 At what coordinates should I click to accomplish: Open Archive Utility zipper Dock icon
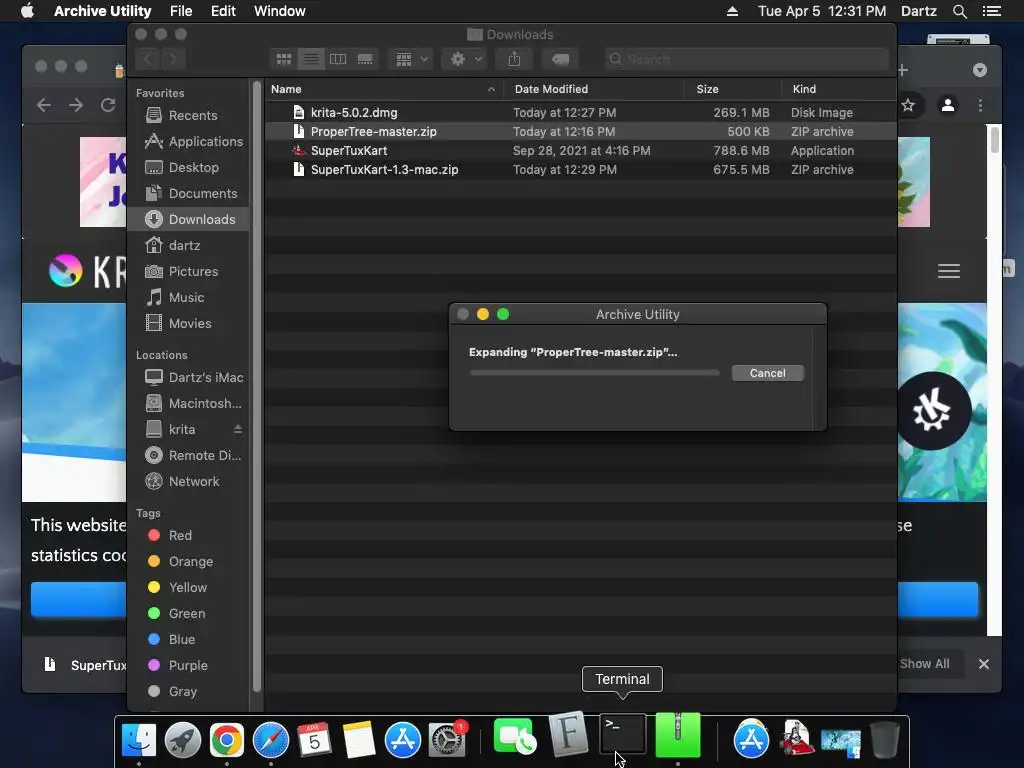(x=677, y=736)
